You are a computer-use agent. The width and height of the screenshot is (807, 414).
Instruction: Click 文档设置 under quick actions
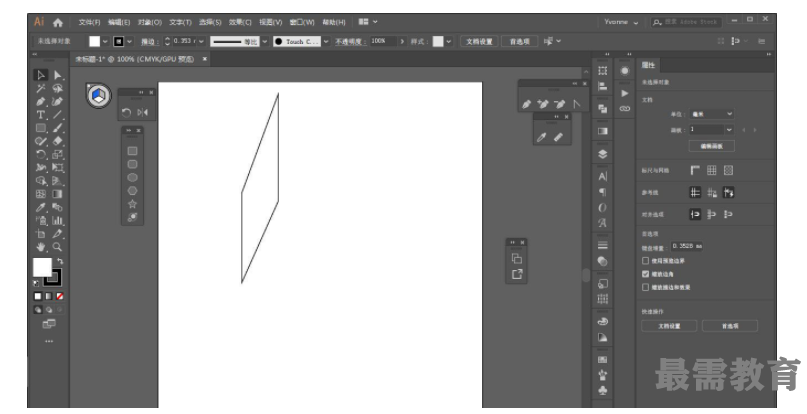pyautogui.click(x=669, y=326)
